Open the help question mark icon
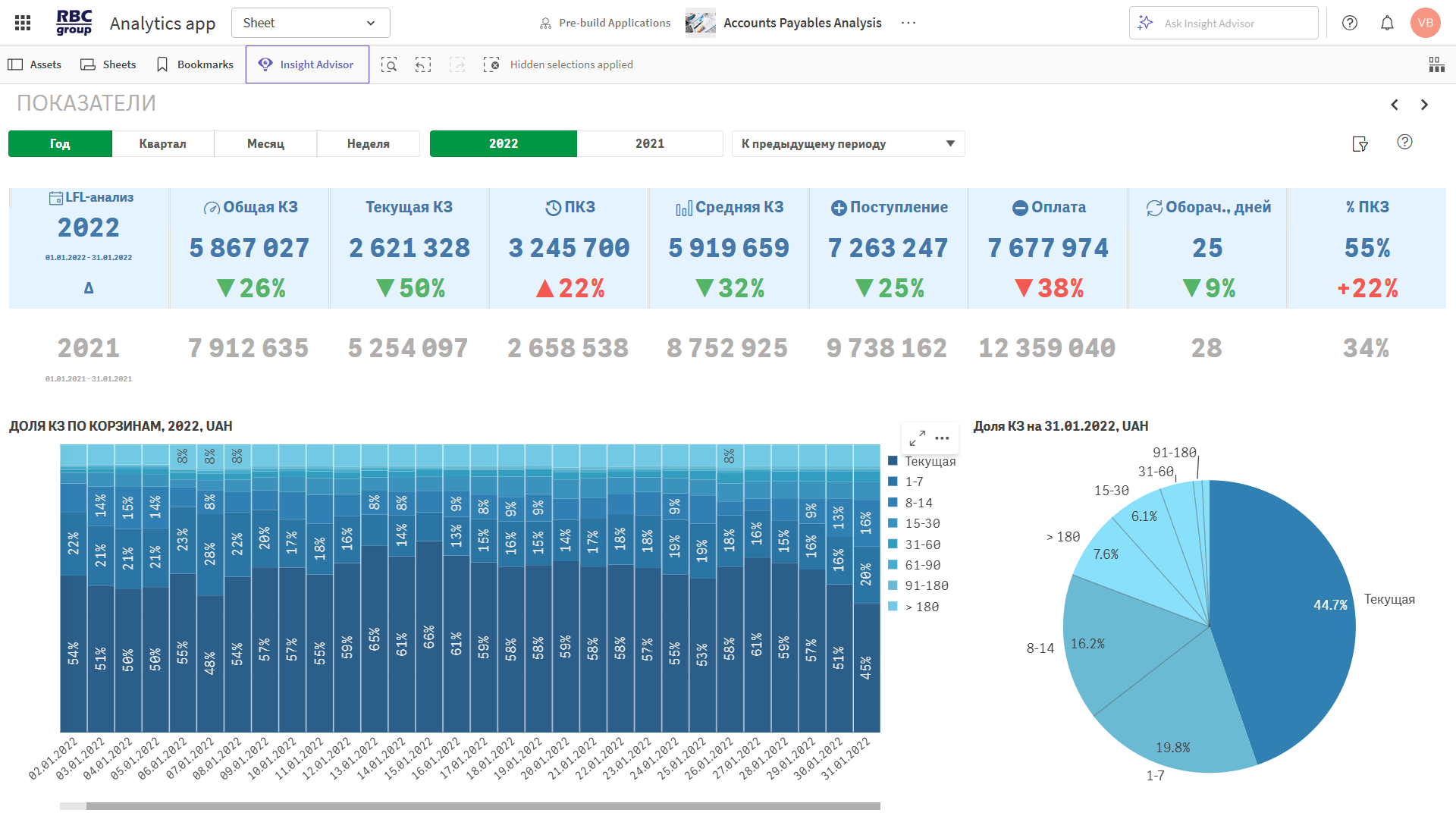Viewport: 1456px width, 819px height. (1350, 23)
